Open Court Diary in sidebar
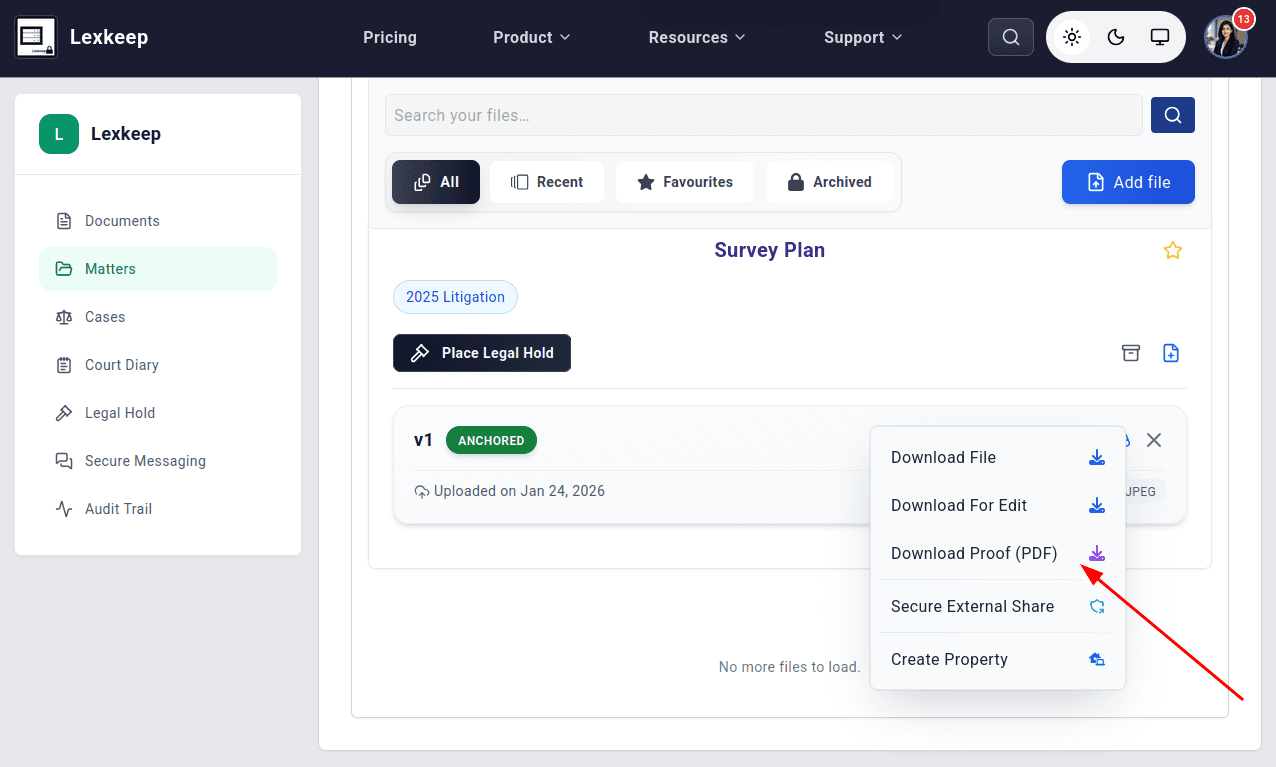The height and width of the screenshot is (767, 1276). [x=158, y=365]
